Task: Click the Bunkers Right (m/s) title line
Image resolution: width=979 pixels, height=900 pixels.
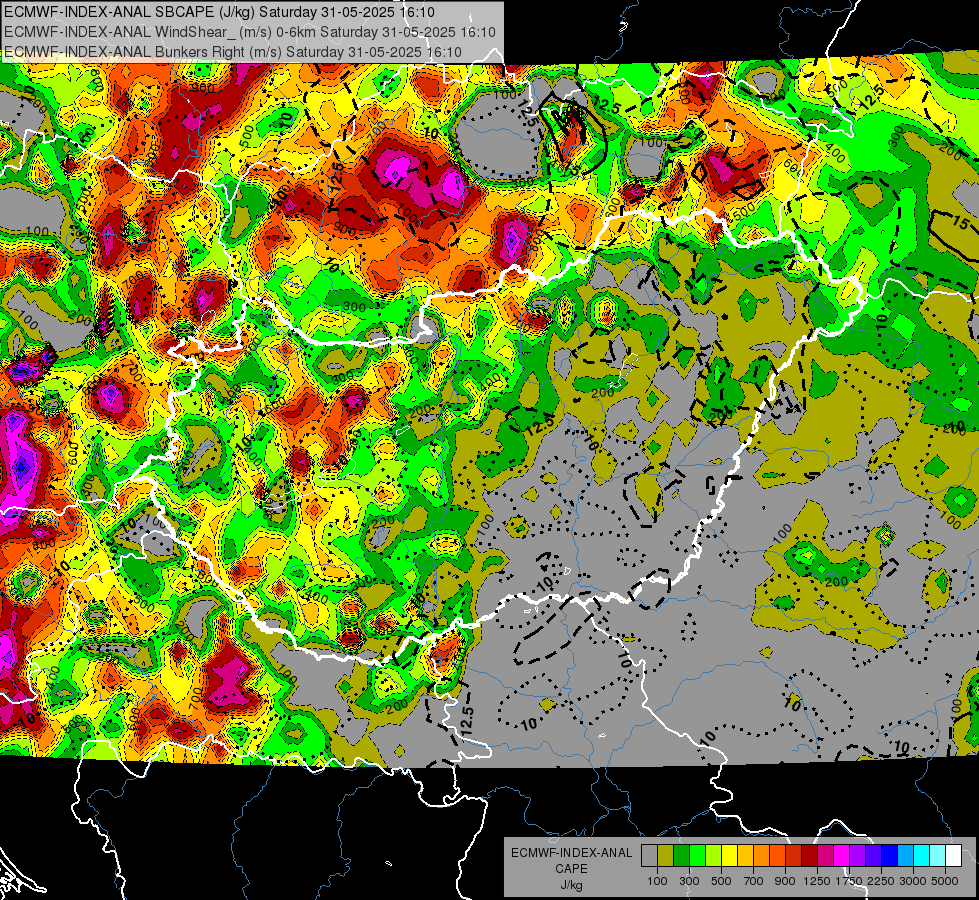Action: point(233,52)
